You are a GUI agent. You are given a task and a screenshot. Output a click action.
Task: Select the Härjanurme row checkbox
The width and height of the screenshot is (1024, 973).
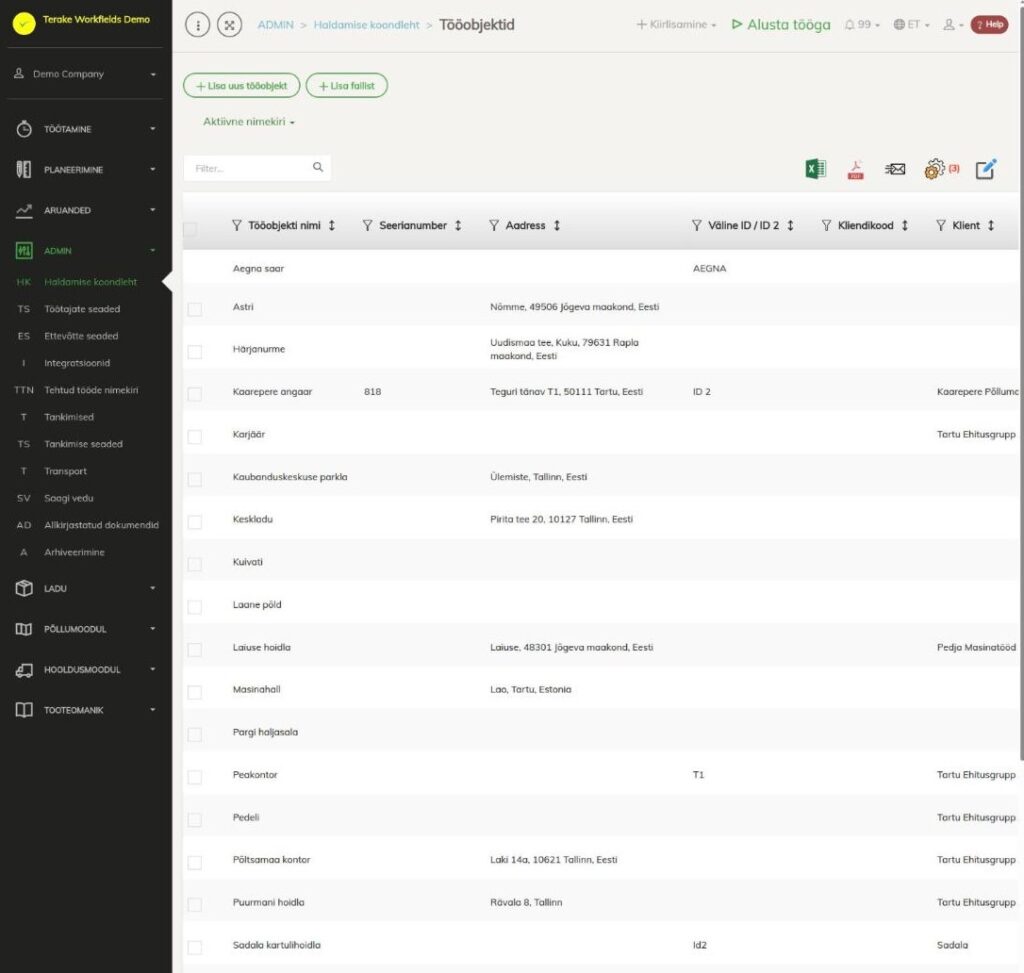pyautogui.click(x=195, y=351)
